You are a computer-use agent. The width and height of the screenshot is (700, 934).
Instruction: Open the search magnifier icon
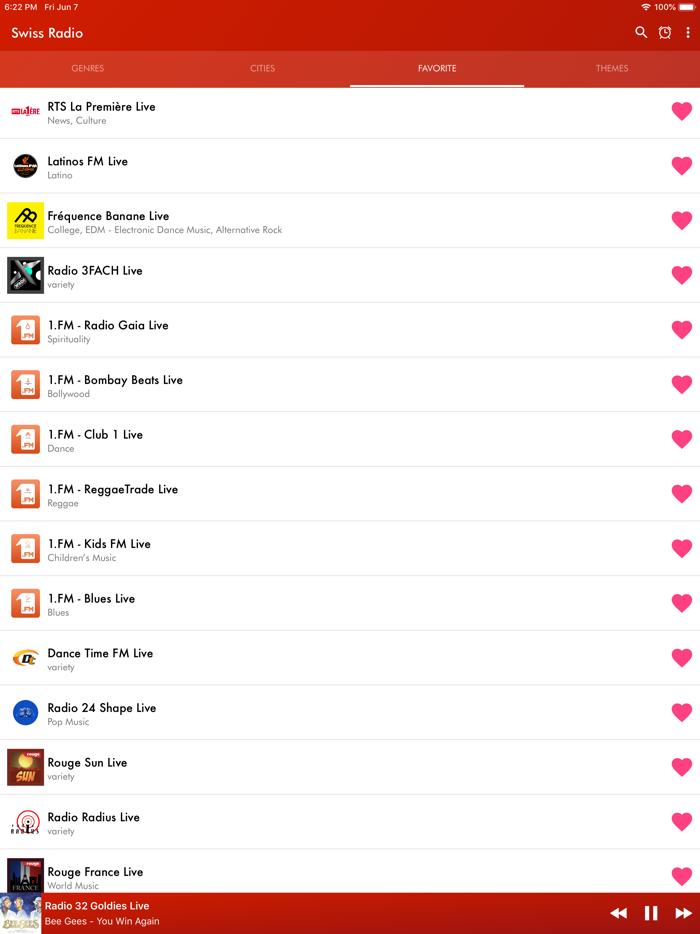click(x=640, y=32)
